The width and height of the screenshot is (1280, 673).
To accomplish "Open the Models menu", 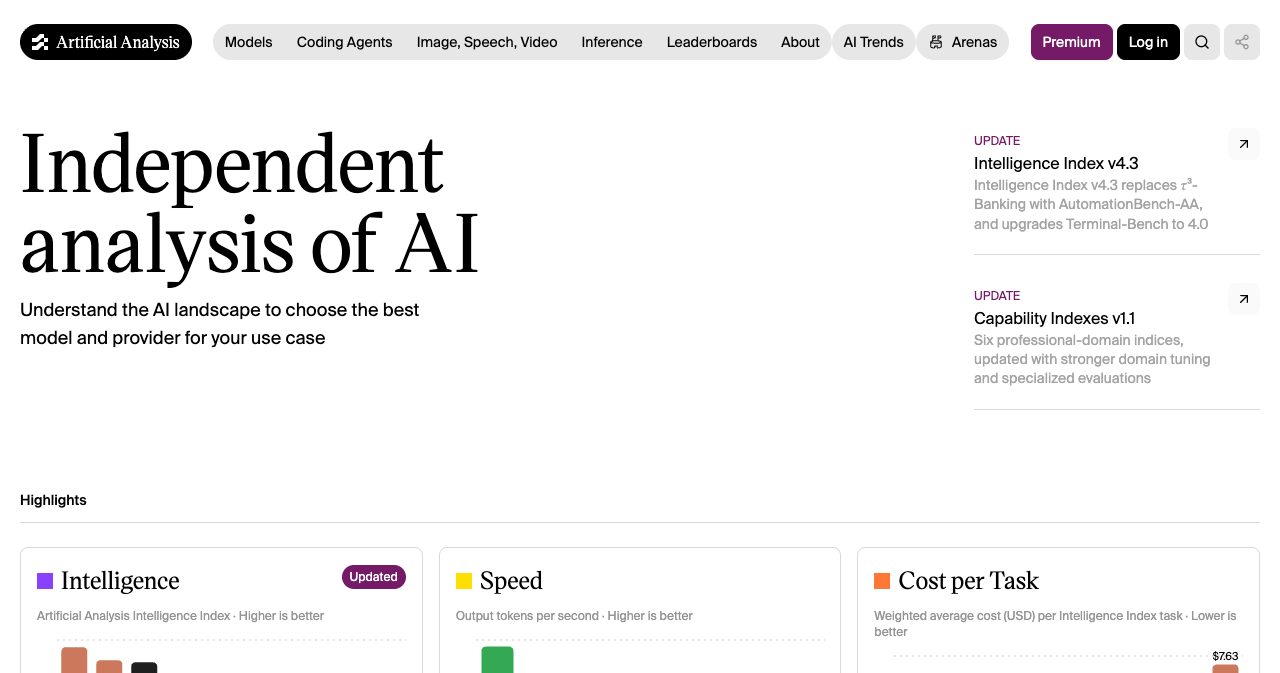I will click(x=249, y=42).
